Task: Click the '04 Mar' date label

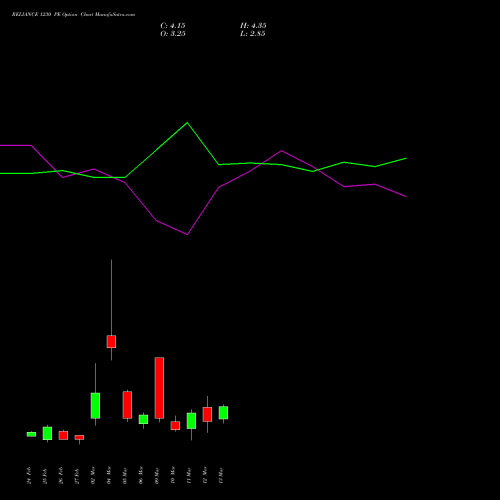Action: [109, 475]
